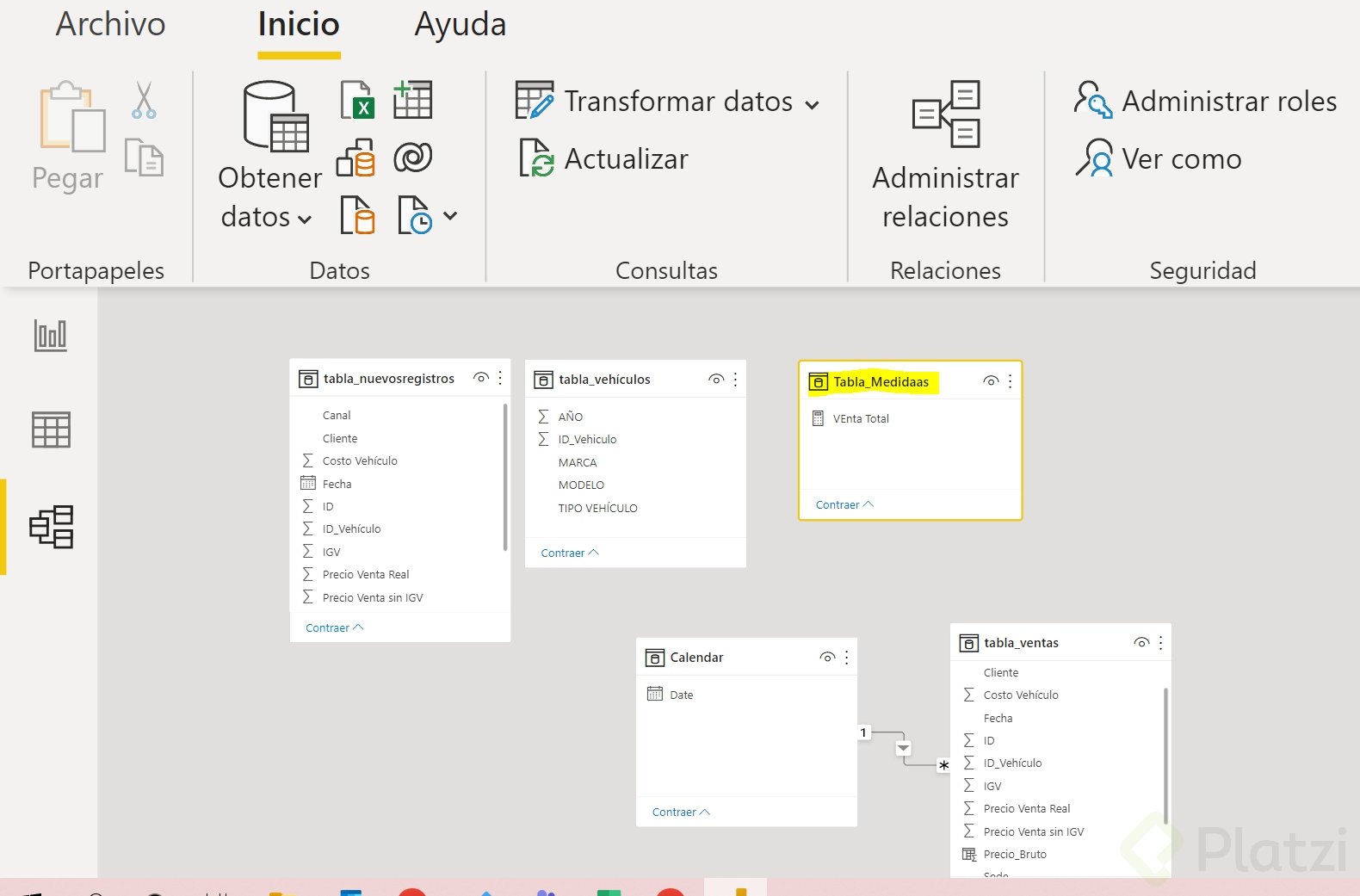Switch to the Data table view
Image resolution: width=1360 pixels, height=896 pixels.
[x=51, y=429]
